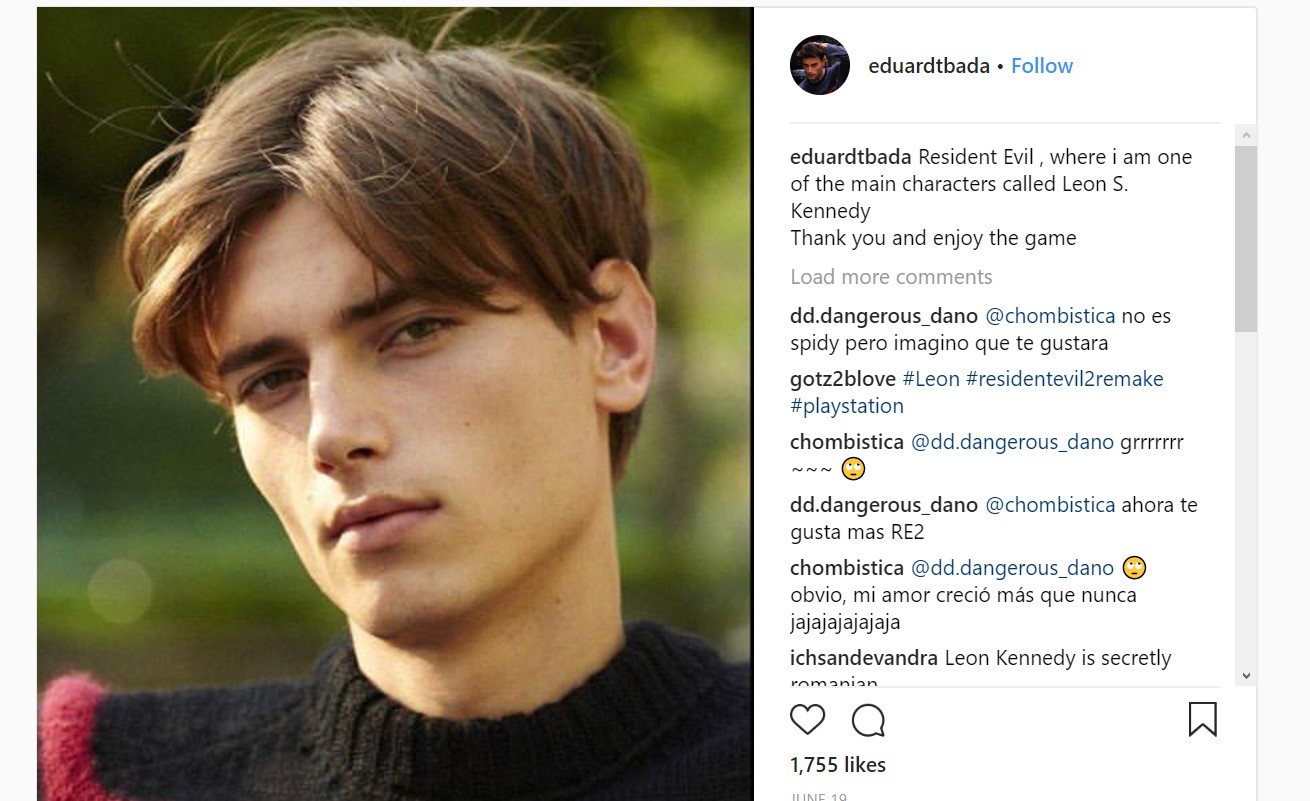The height and width of the screenshot is (801, 1310).
Task: Expand hidden comments via Load more comments
Action: click(x=891, y=277)
